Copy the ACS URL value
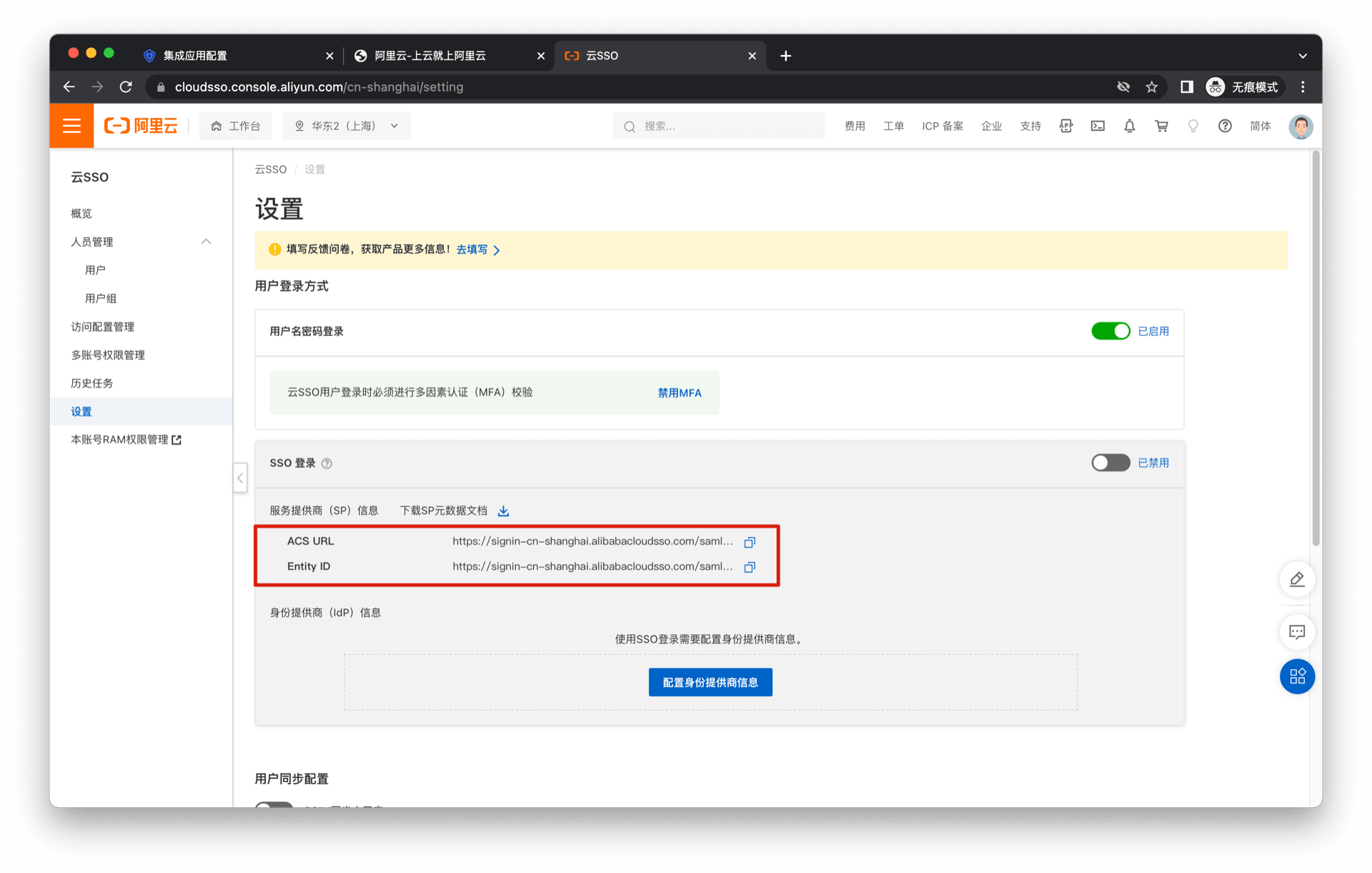 pos(750,542)
